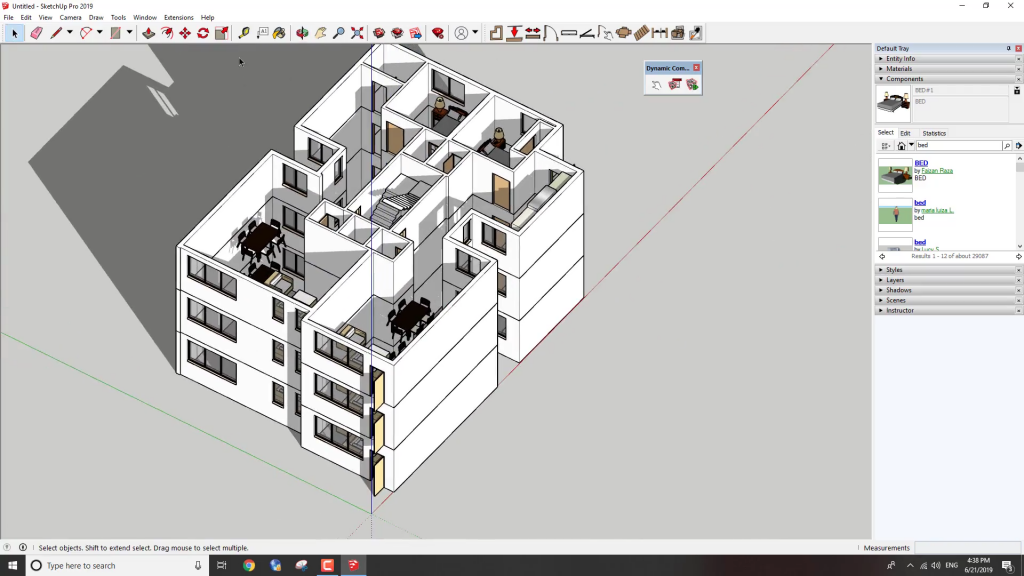Select the Tape Measure tool
This screenshot has height=576, width=1024.
point(244,33)
